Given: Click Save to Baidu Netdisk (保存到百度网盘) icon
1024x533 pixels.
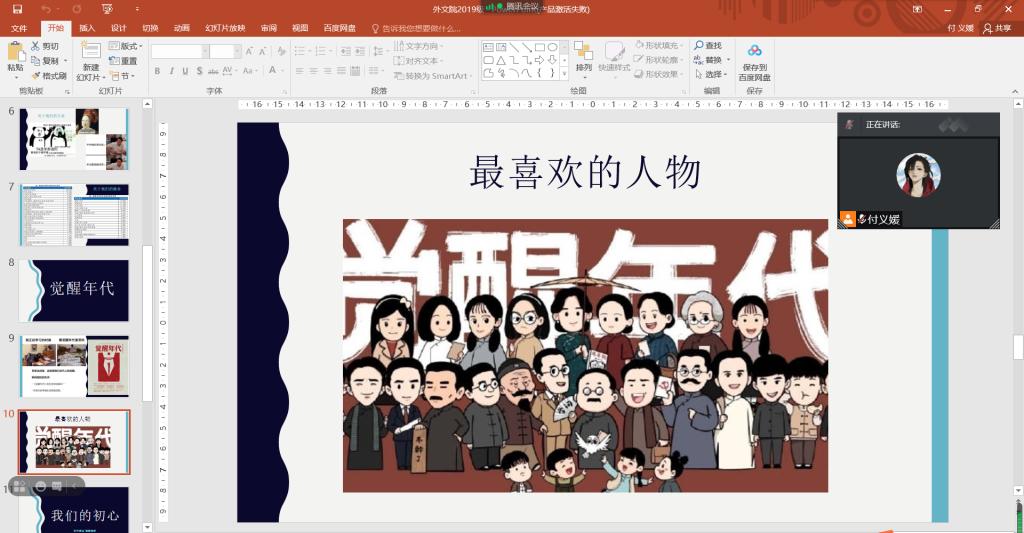Looking at the screenshot, I should tap(754, 62).
